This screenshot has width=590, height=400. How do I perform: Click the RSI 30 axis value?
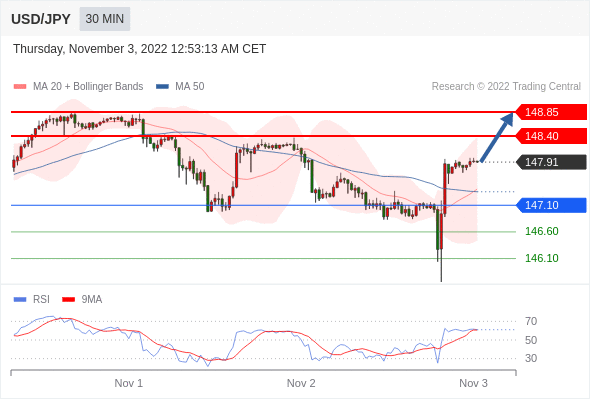(x=531, y=358)
